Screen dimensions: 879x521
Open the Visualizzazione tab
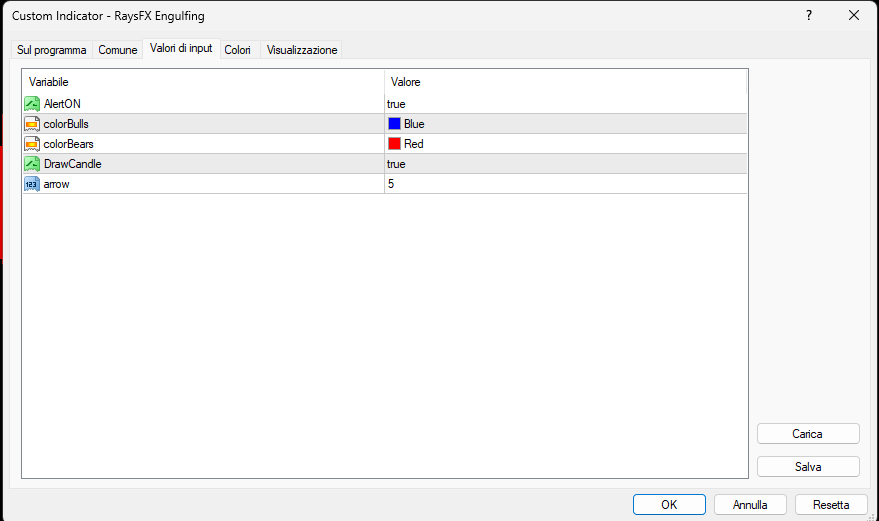(x=302, y=50)
